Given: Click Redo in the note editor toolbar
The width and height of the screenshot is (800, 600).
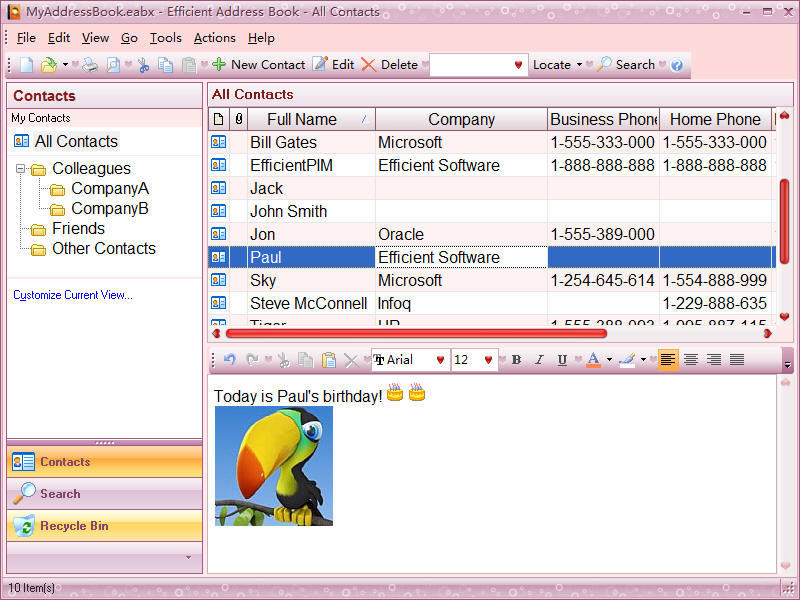Looking at the screenshot, I should pyautogui.click(x=252, y=360).
